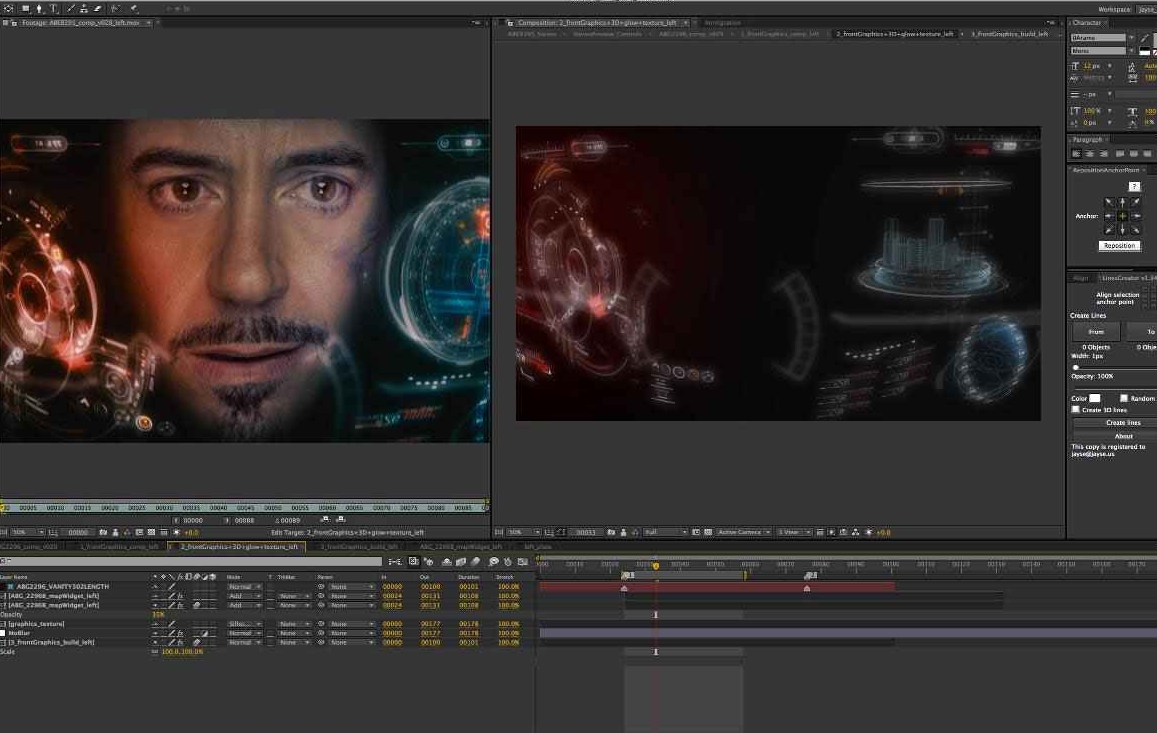The width and height of the screenshot is (1157, 733).
Task: Open blending mode dropdown for graphics_texture layer
Action: (244, 624)
